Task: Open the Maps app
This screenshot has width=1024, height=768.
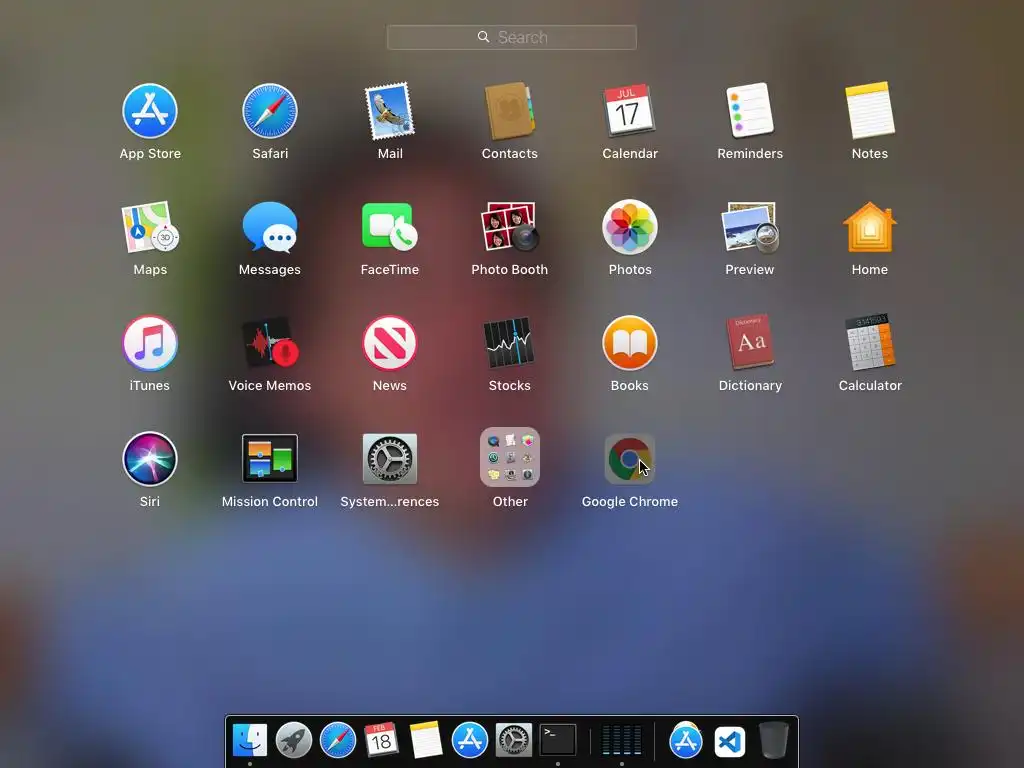Action: coord(150,227)
